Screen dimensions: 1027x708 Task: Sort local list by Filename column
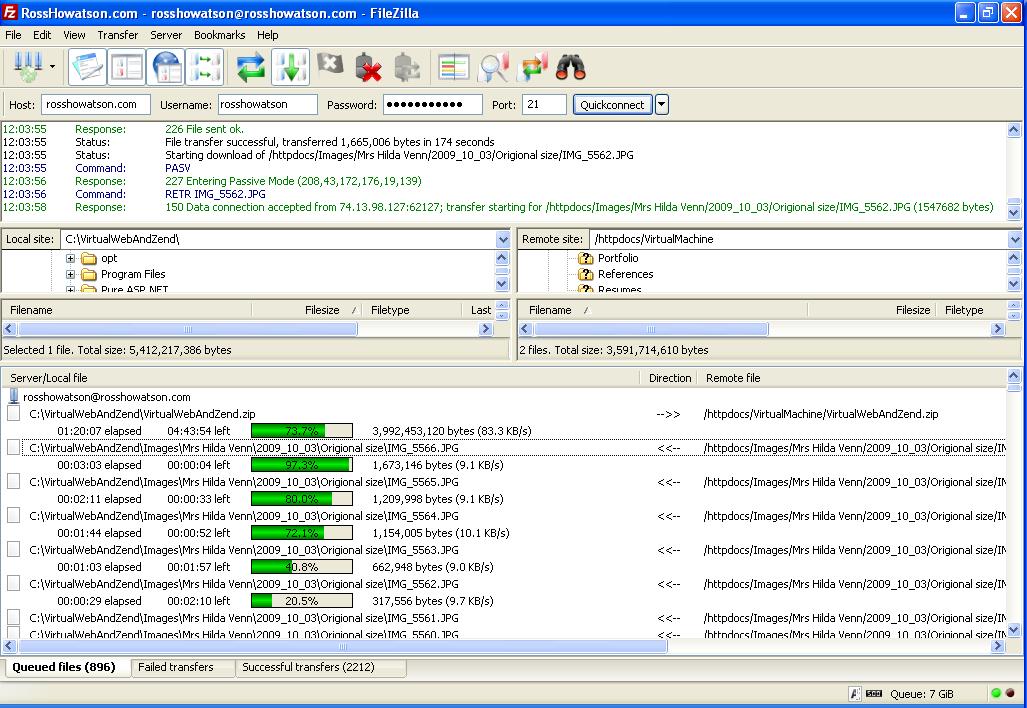(x=127, y=310)
